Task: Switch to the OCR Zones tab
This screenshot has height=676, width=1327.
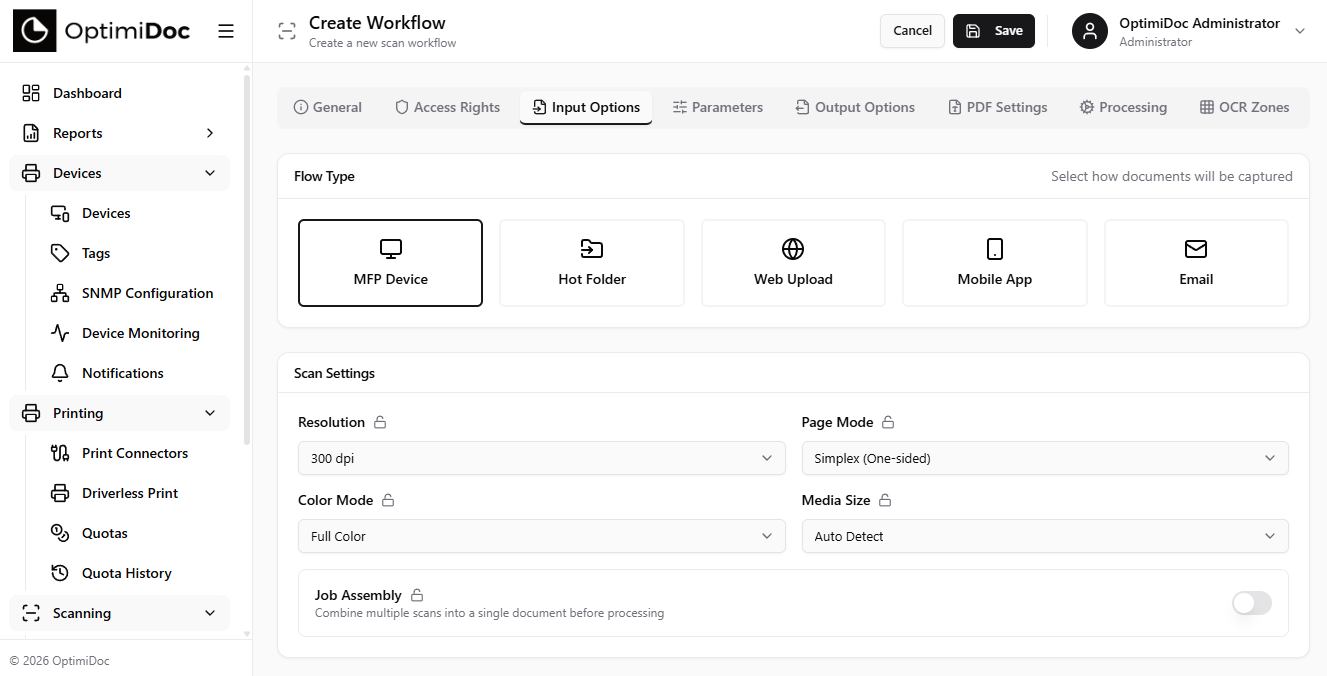Action: point(1245,107)
